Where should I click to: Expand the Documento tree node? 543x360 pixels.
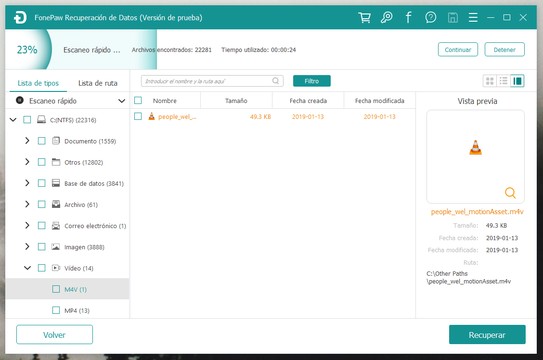(27, 141)
